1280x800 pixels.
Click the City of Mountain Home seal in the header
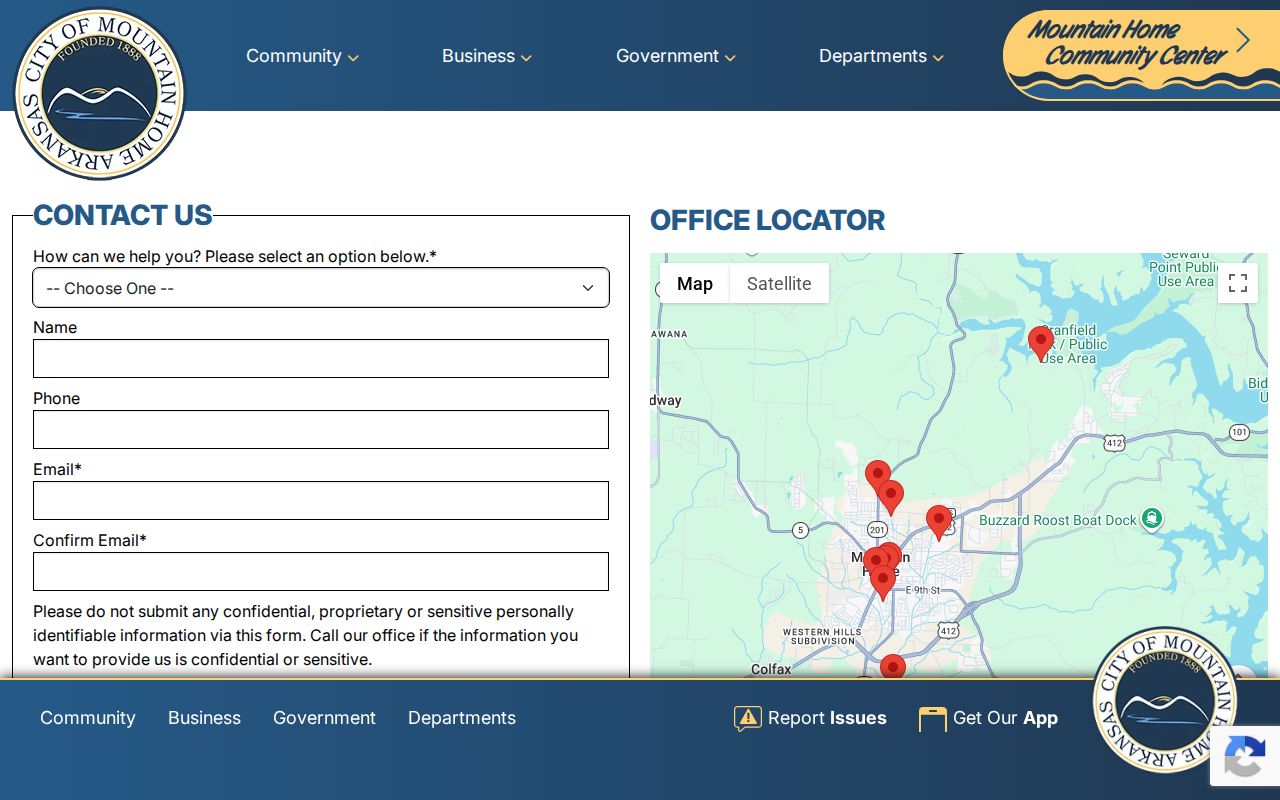pyautogui.click(x=99, y=93)
